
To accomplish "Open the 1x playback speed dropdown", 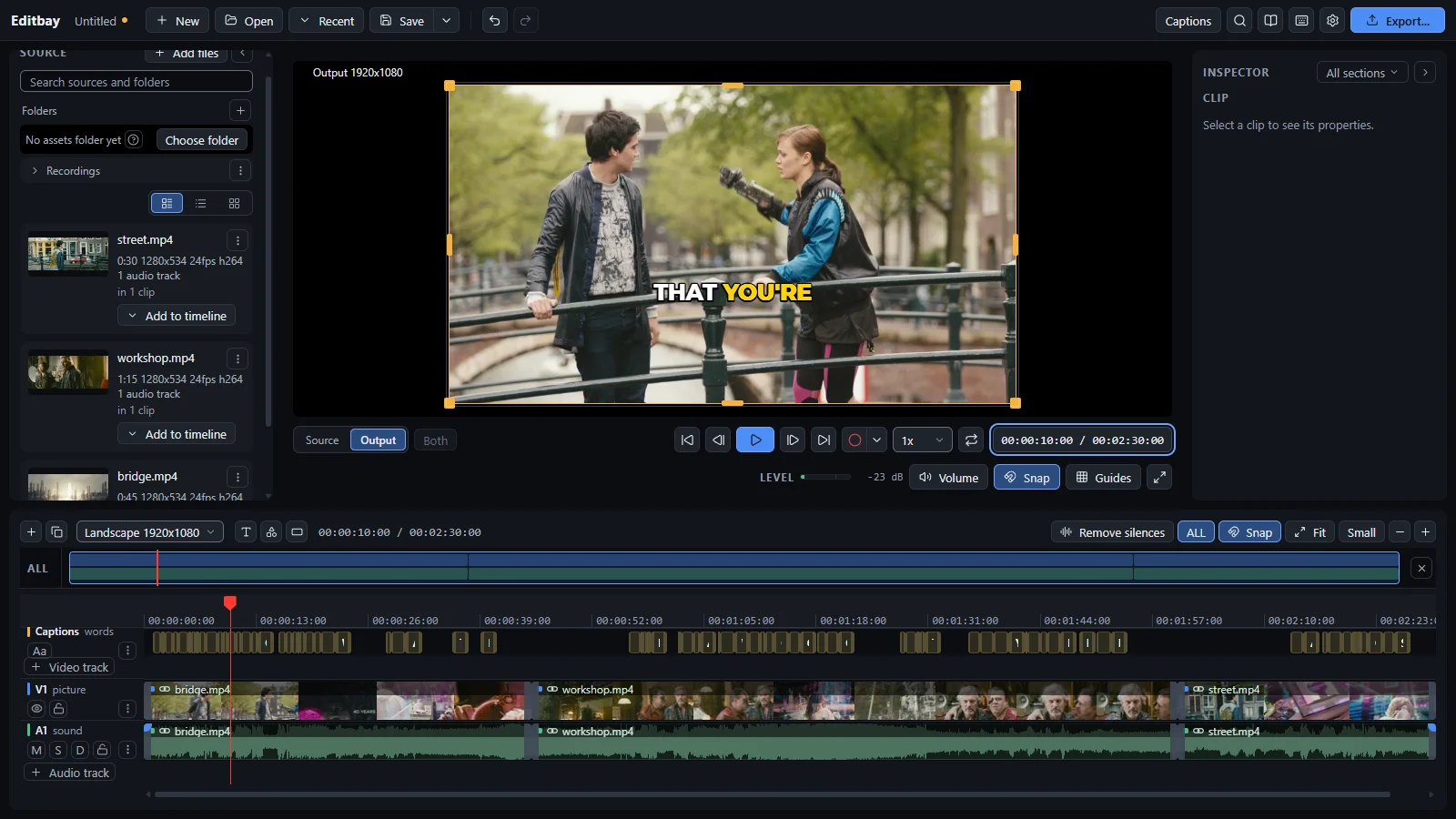I will (923, 440).
